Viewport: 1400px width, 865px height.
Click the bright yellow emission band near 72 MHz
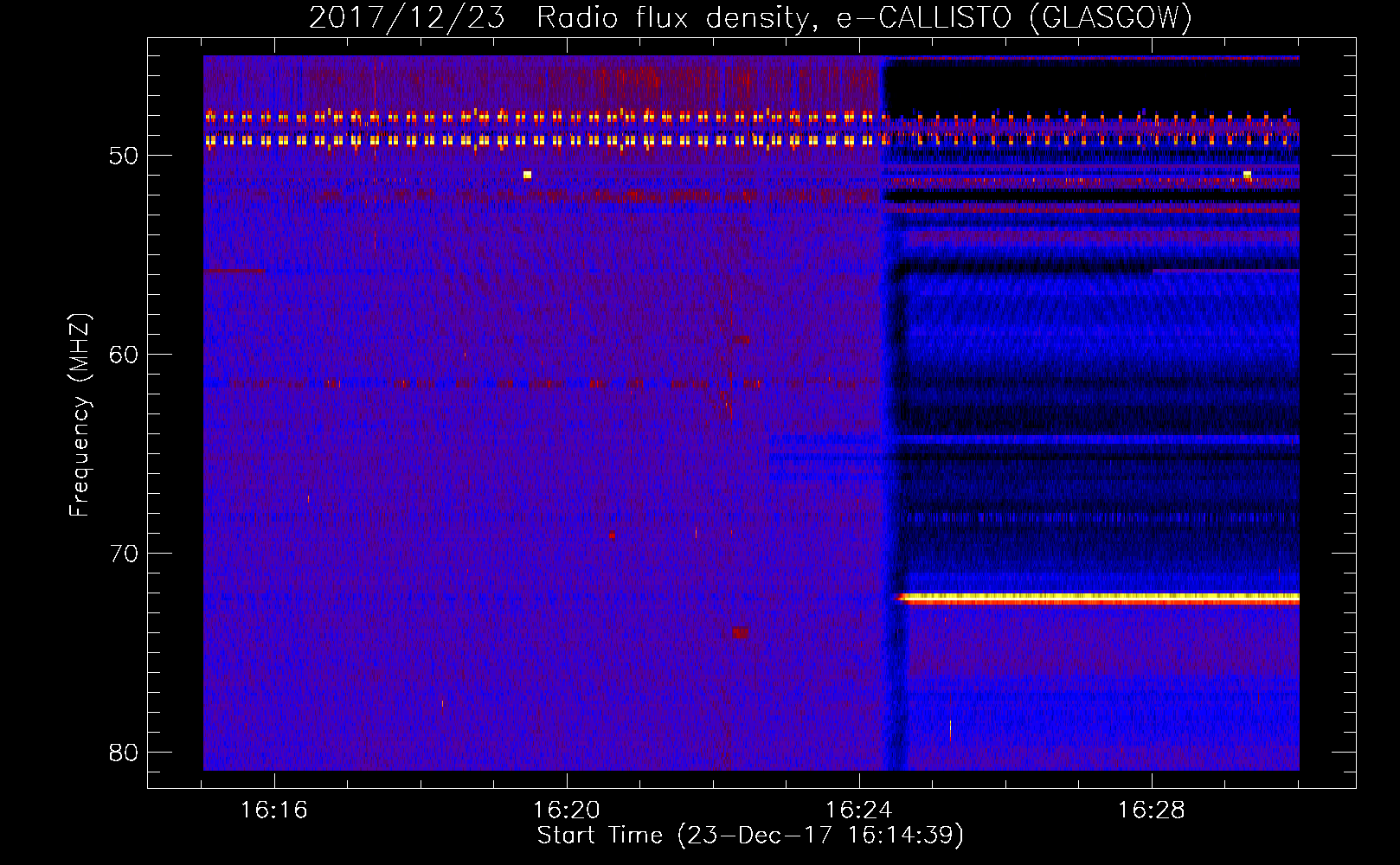click(1099, 597)
